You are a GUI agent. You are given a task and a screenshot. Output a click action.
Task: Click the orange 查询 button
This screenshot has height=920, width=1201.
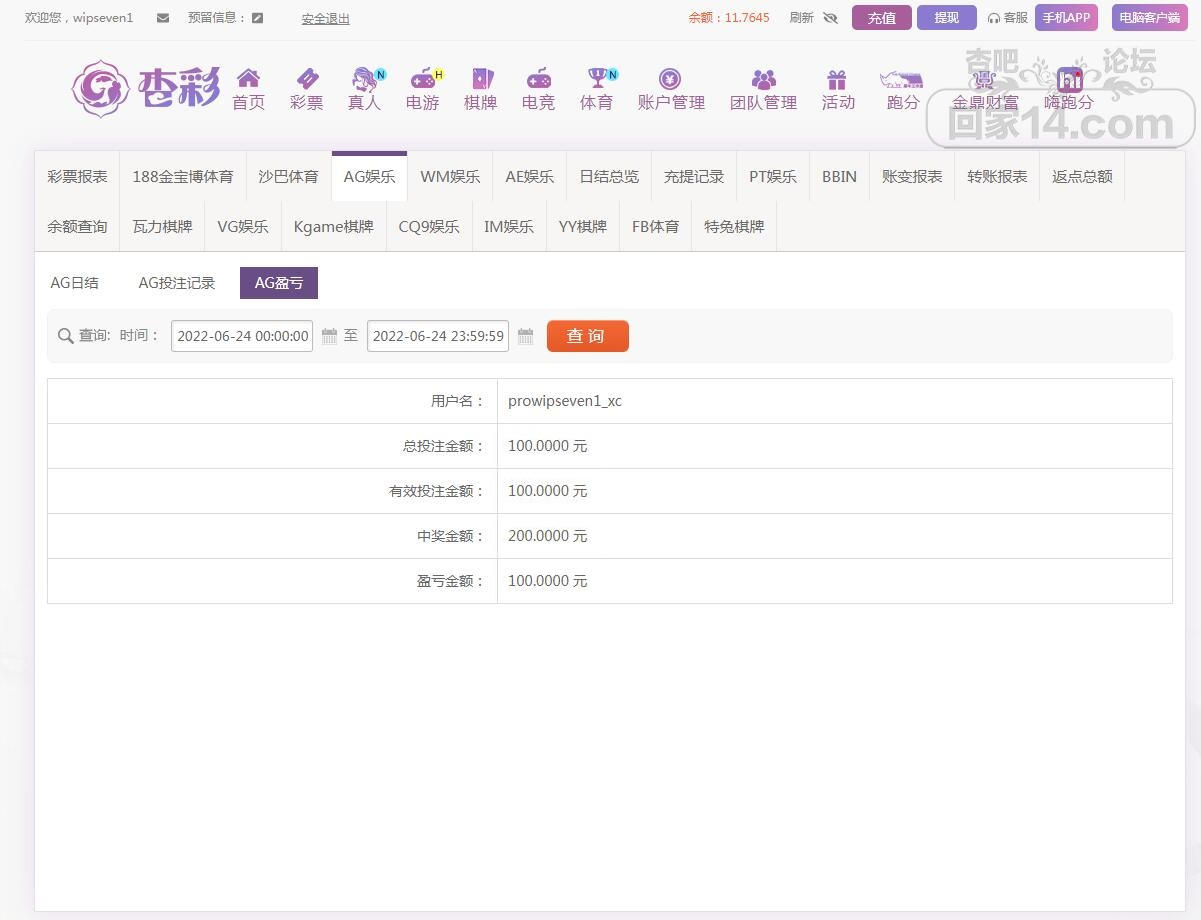tap(587, 336)
